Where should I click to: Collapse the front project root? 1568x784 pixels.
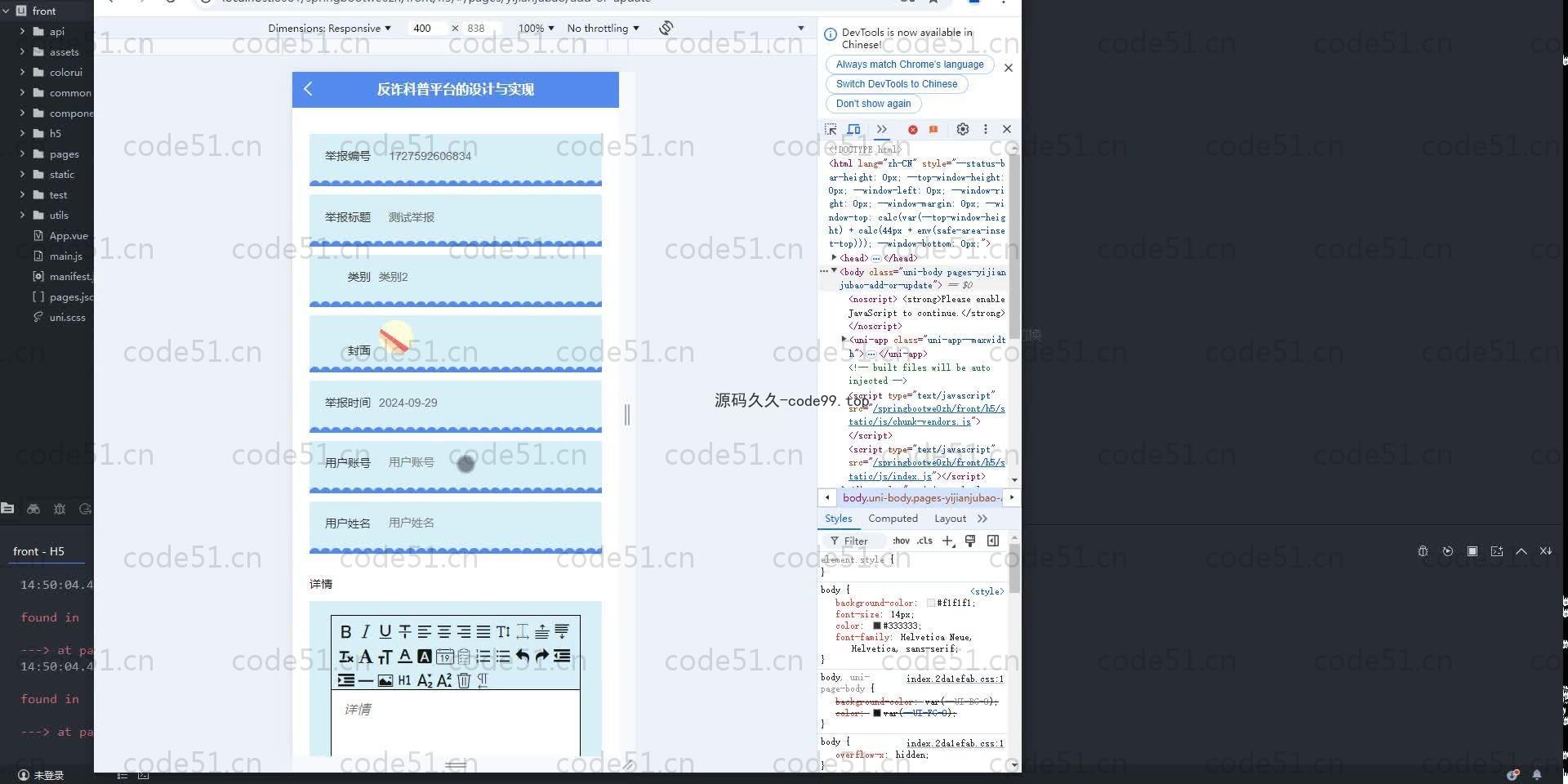pyautogui.click(x=7, y=11)
